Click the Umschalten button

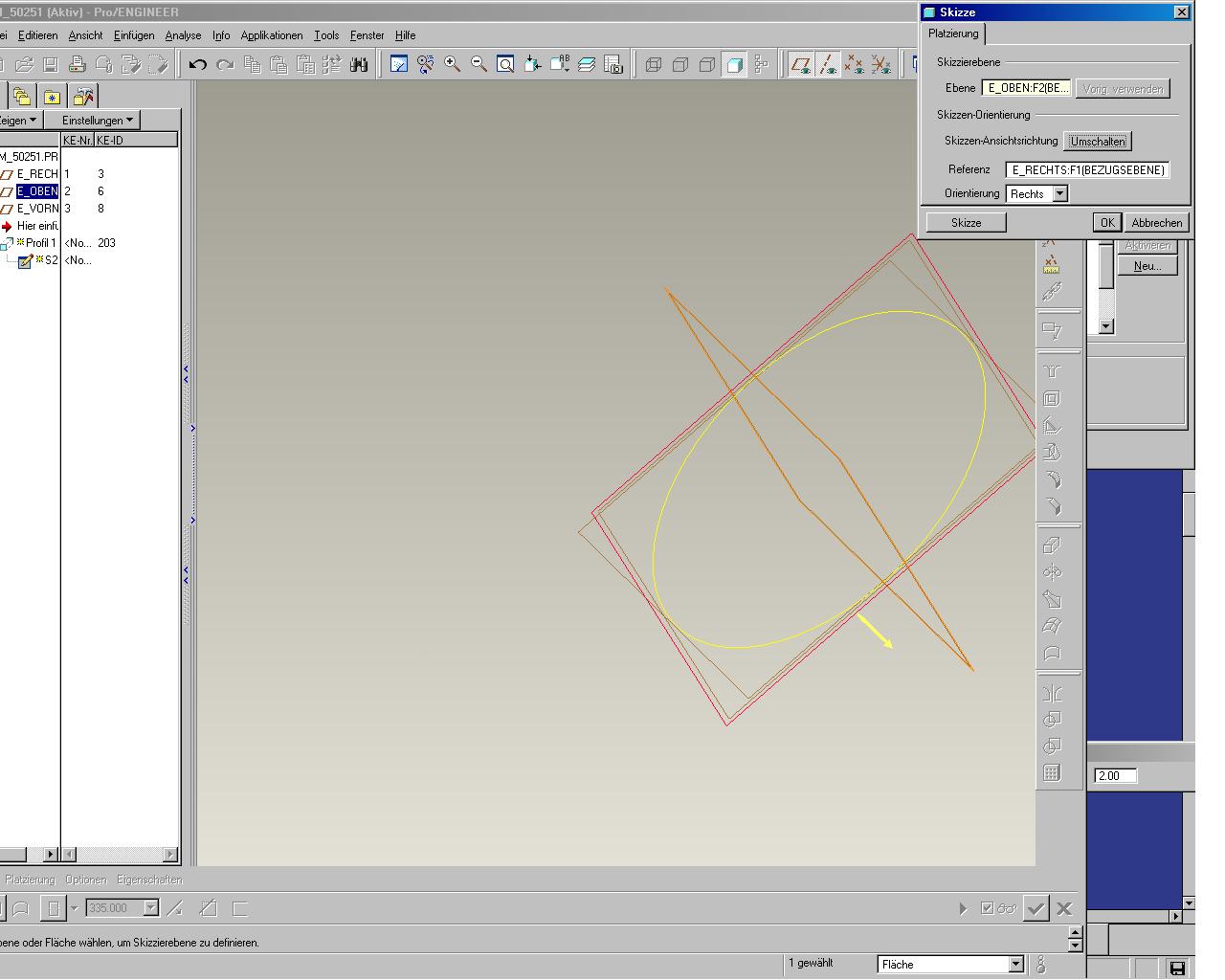[x=1098, y=141]
